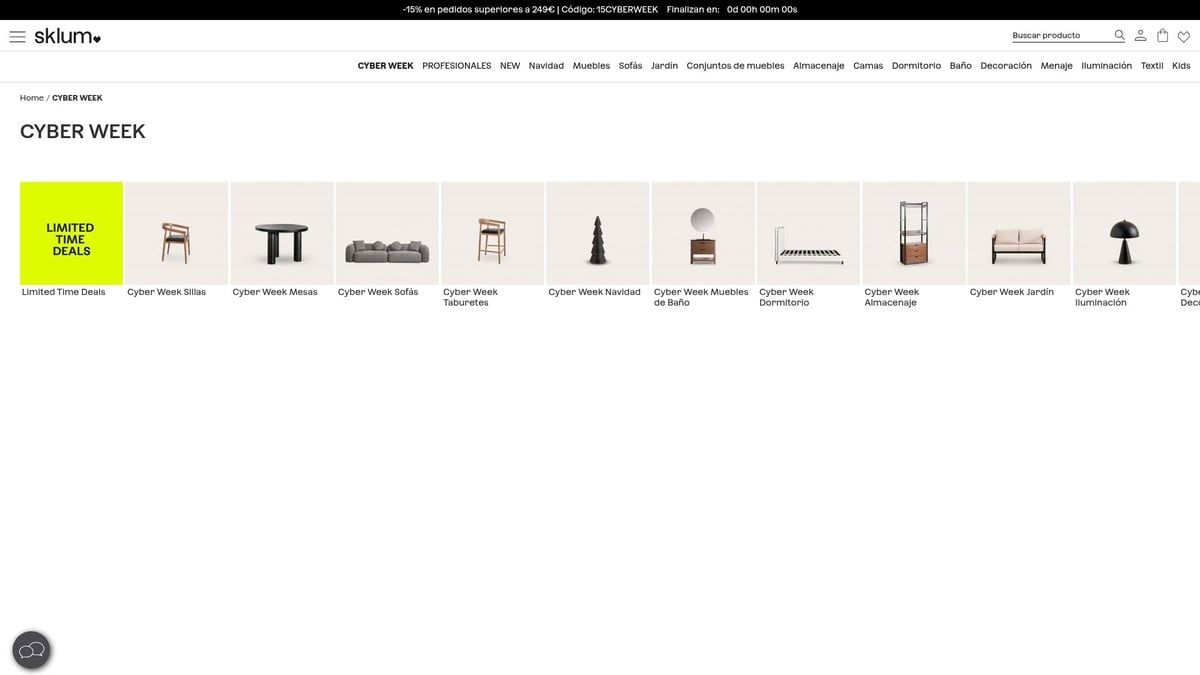Open the wishlist heart icon
The width and height of the screenshot is (1200, 675).
(1184, 37)
